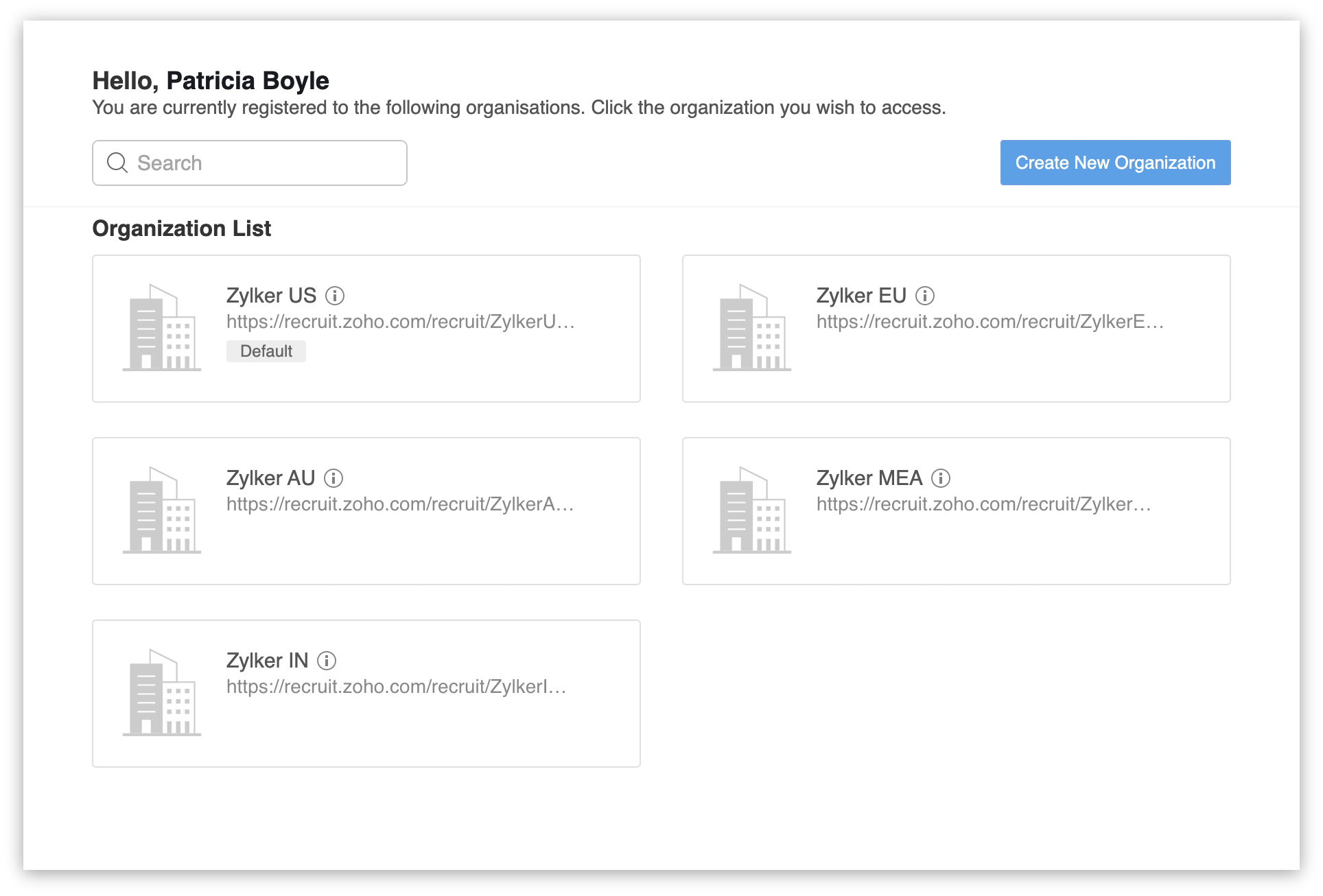Follow the Zylker MEA recruit link
Image resolution: width=1323 pixels, height=896 pixels.
(x=983, y=504)
